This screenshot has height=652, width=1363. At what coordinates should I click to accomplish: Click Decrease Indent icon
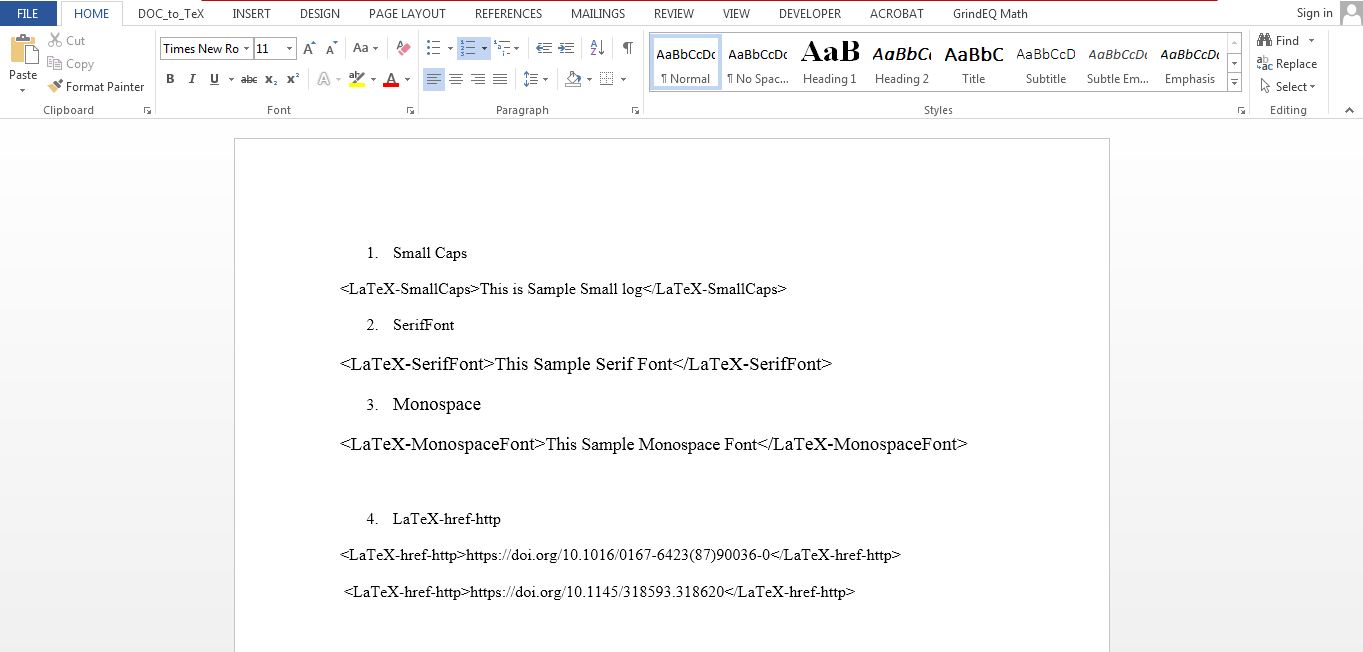pos(544,48)
